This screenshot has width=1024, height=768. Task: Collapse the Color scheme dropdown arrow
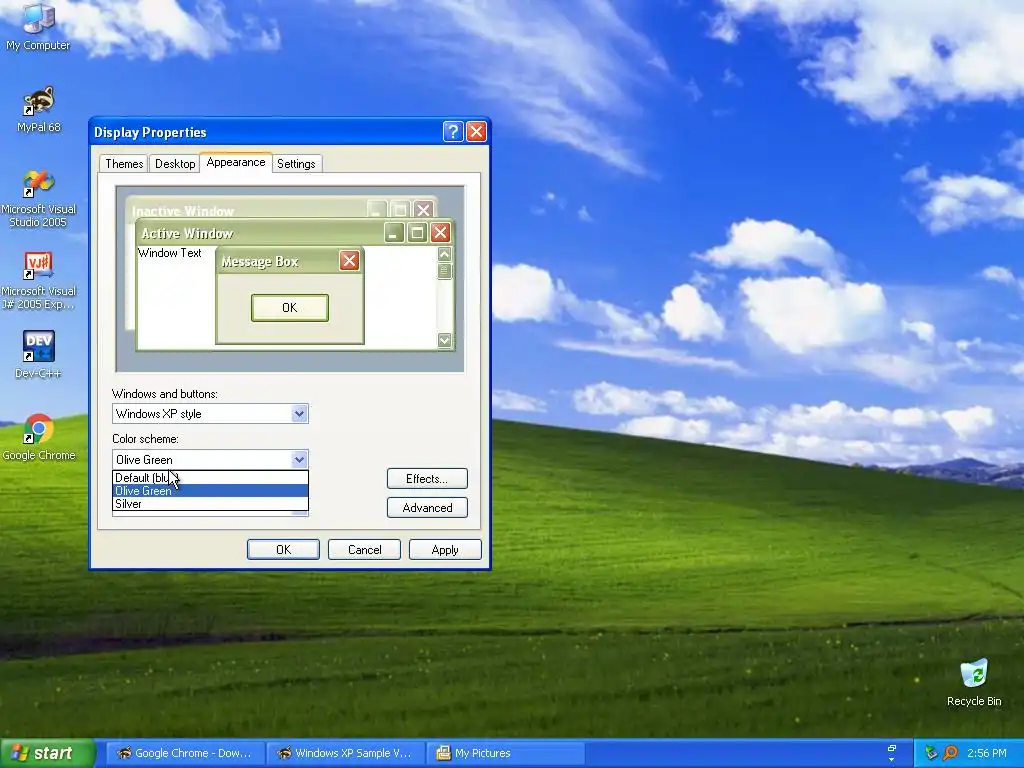click(299, 459)
